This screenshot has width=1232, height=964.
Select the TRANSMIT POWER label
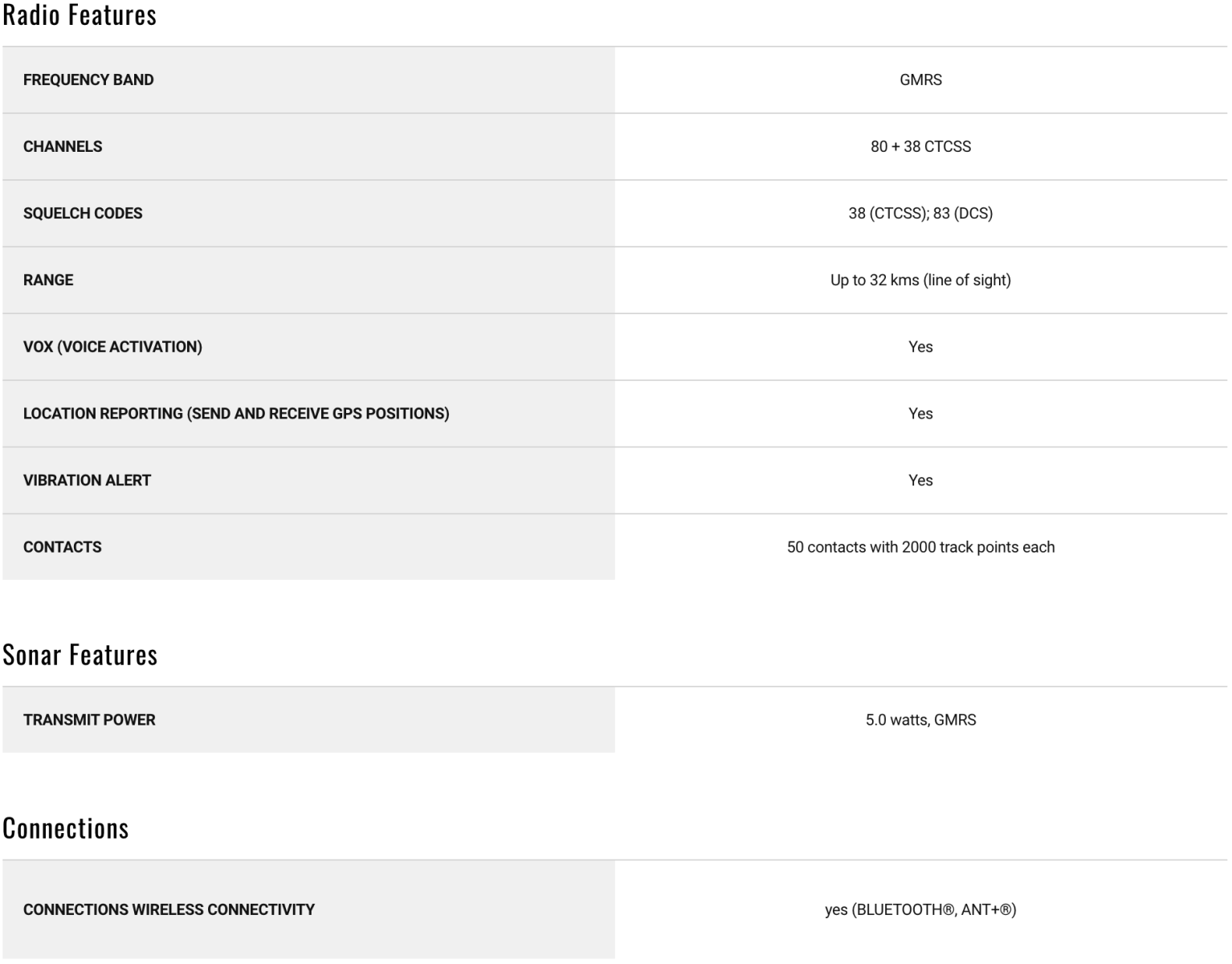pyautogui.click(x=89, y=720)
